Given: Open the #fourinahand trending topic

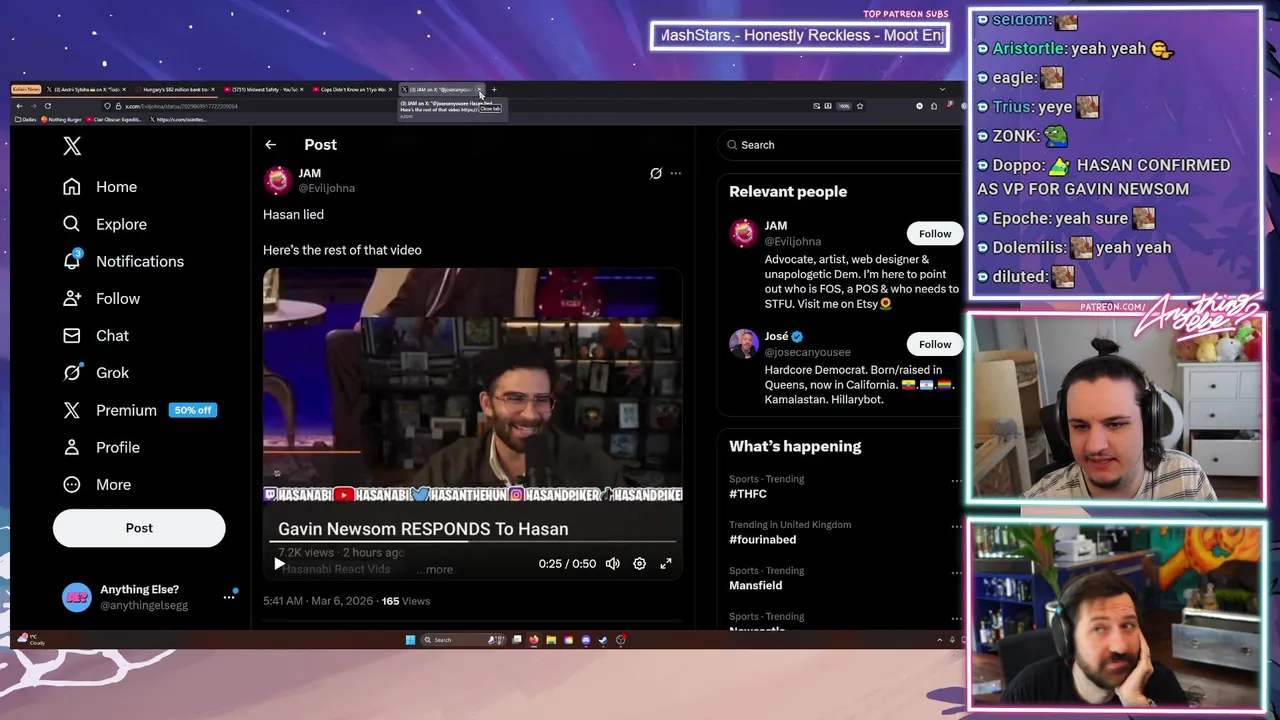Looking at the screenshot, I should [x=762, y=540].
